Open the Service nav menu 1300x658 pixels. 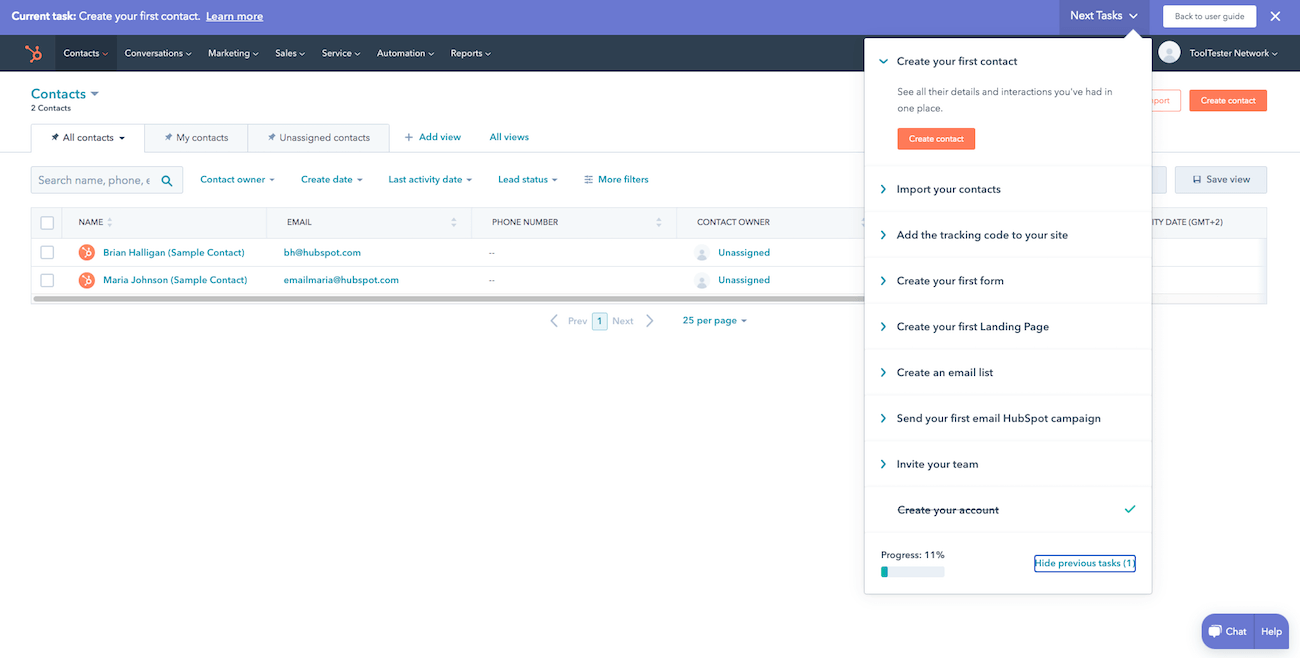tap(341, 53)
